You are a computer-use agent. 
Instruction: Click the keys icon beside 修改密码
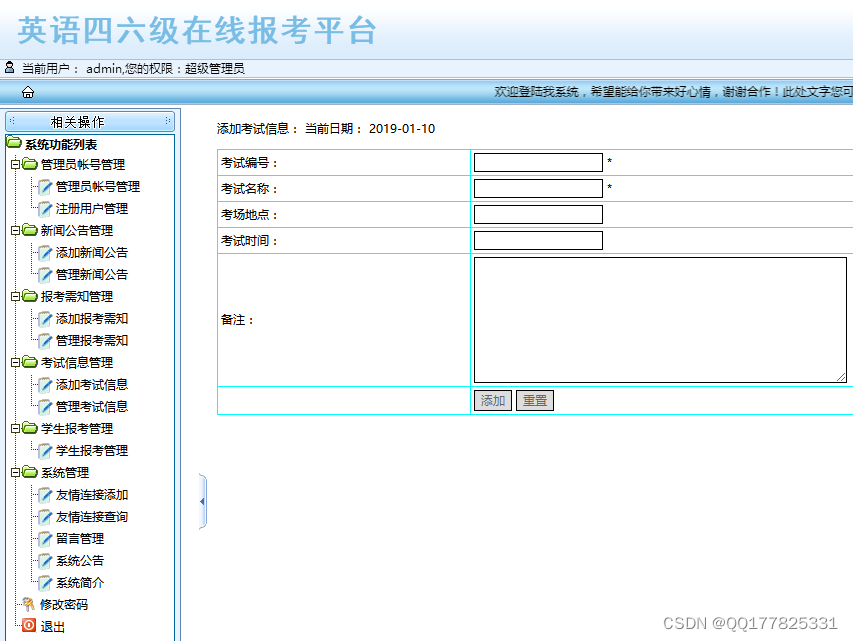28,604
